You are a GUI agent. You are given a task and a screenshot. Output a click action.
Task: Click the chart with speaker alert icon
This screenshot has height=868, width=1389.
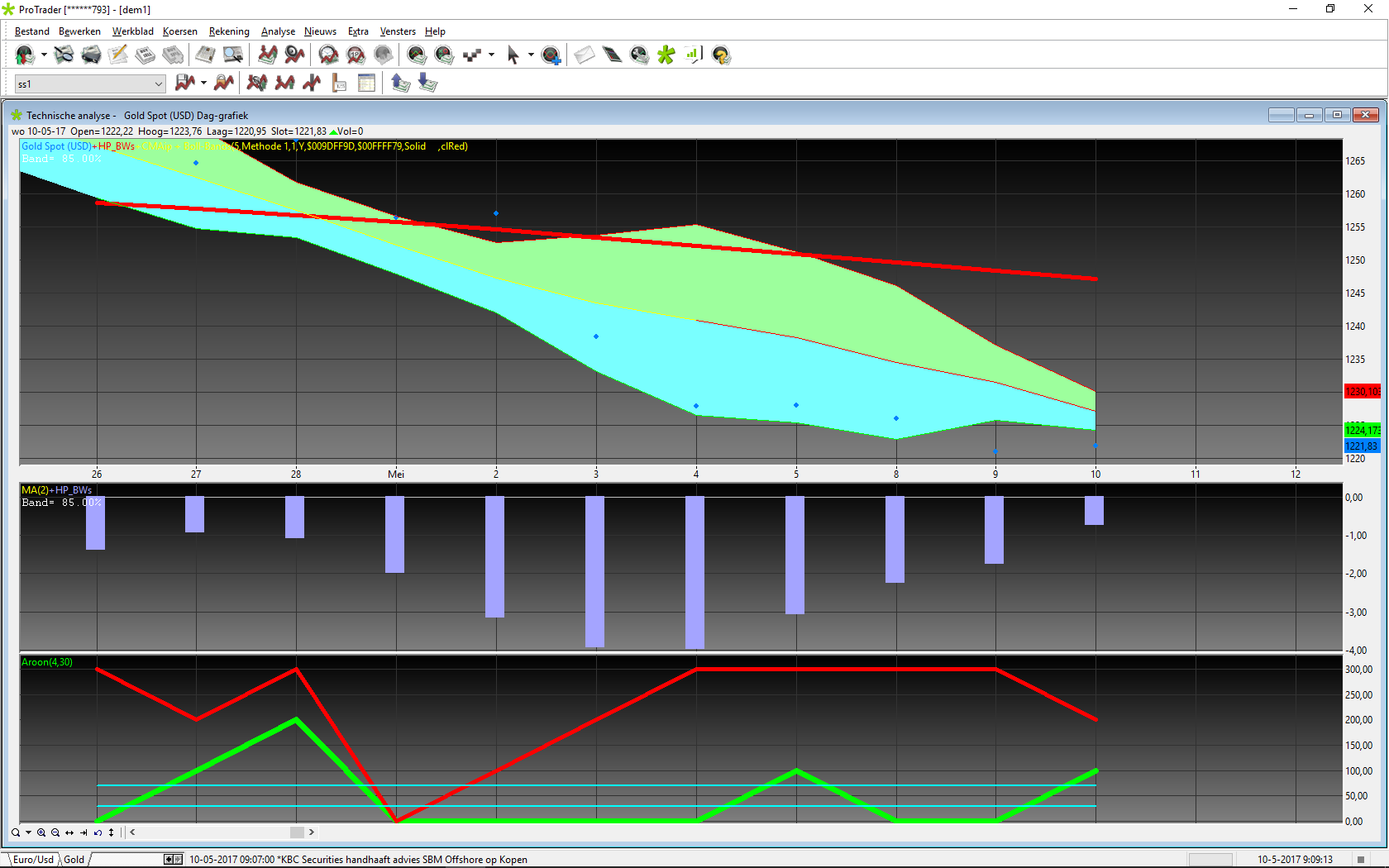pos(295,55)
